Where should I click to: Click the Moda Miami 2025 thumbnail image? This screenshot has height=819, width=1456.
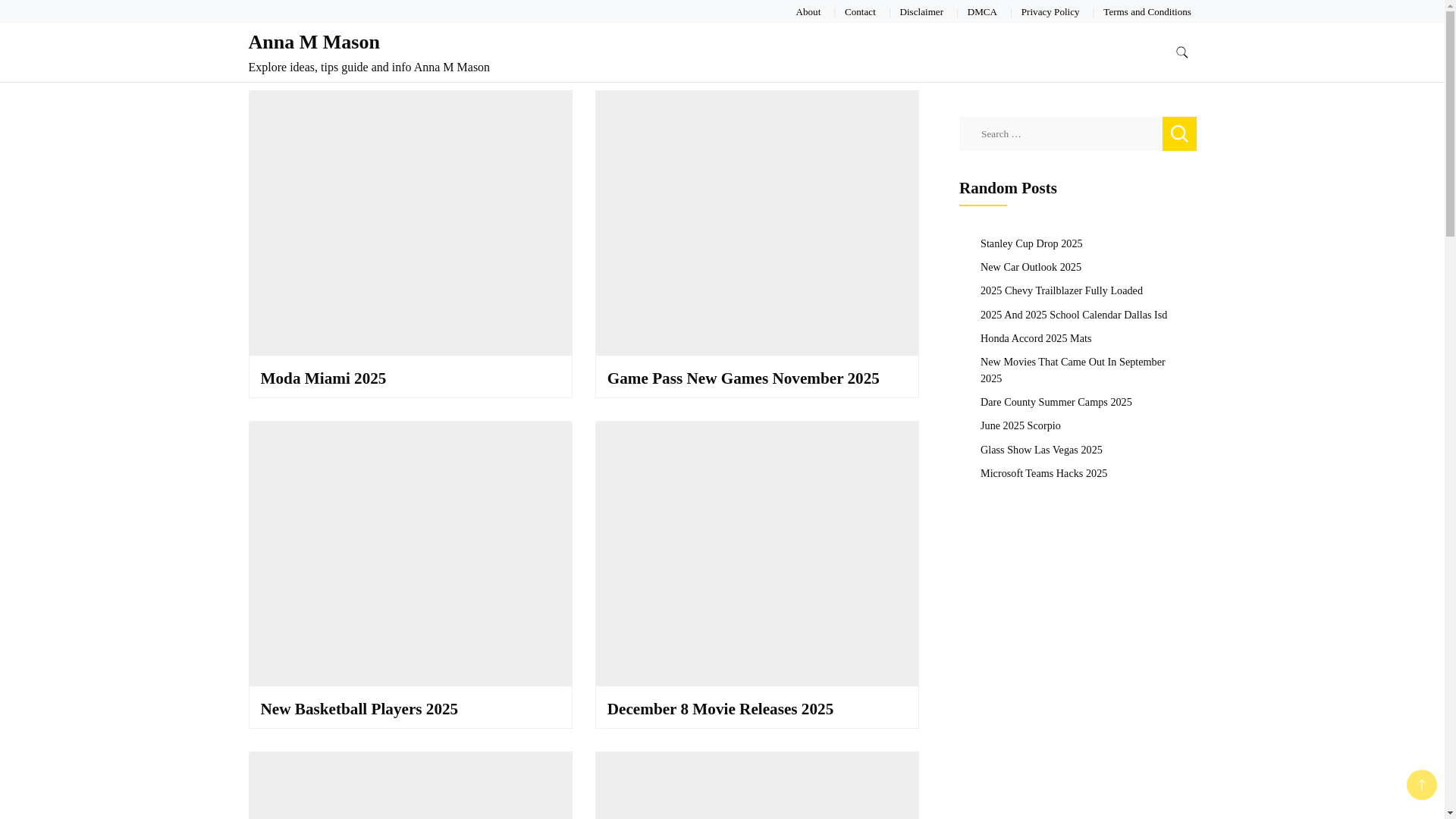pyautogui.click(x=410, y=223)
